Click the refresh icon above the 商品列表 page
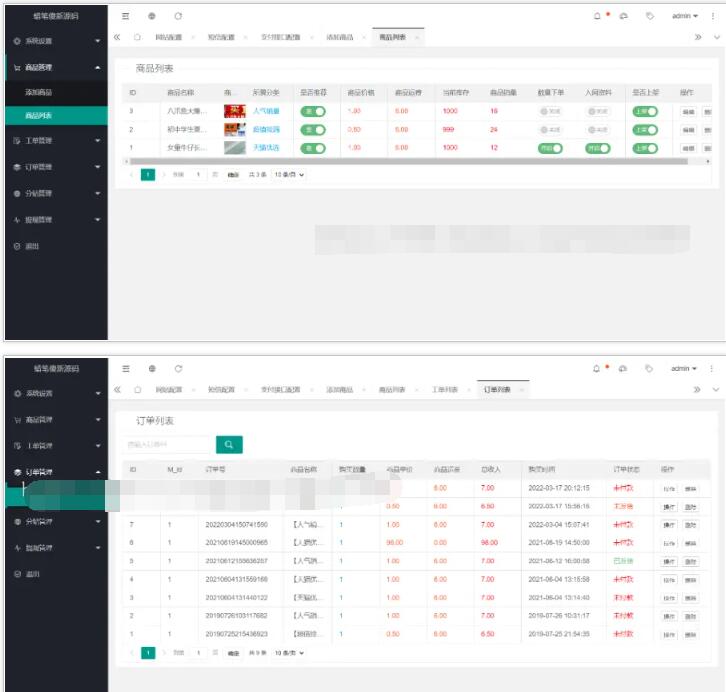Image resolution: width=726 pixels, height=692 pixels. [178, 16]
